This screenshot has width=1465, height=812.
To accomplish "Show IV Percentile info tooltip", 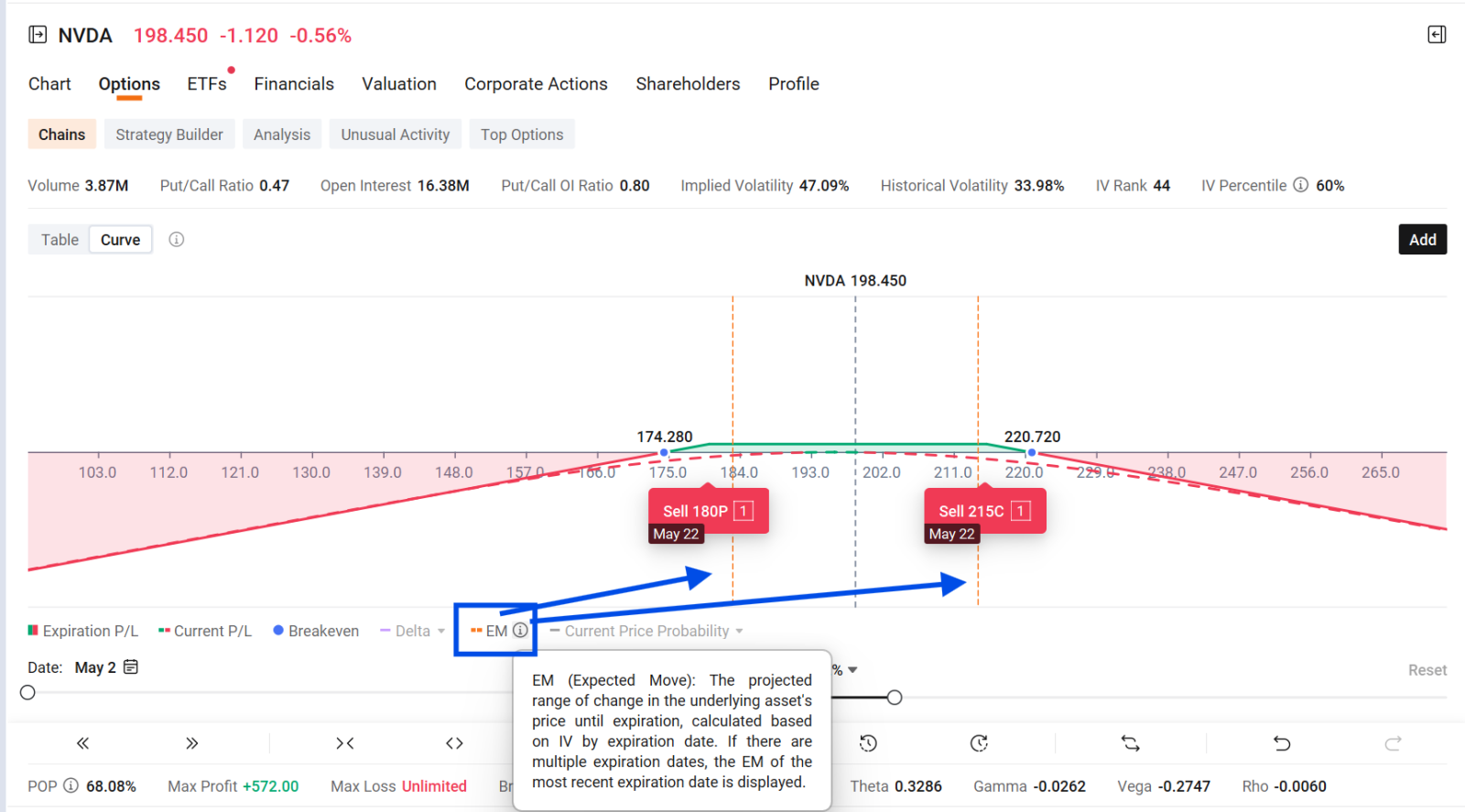I will click(x=1300, y=185).
